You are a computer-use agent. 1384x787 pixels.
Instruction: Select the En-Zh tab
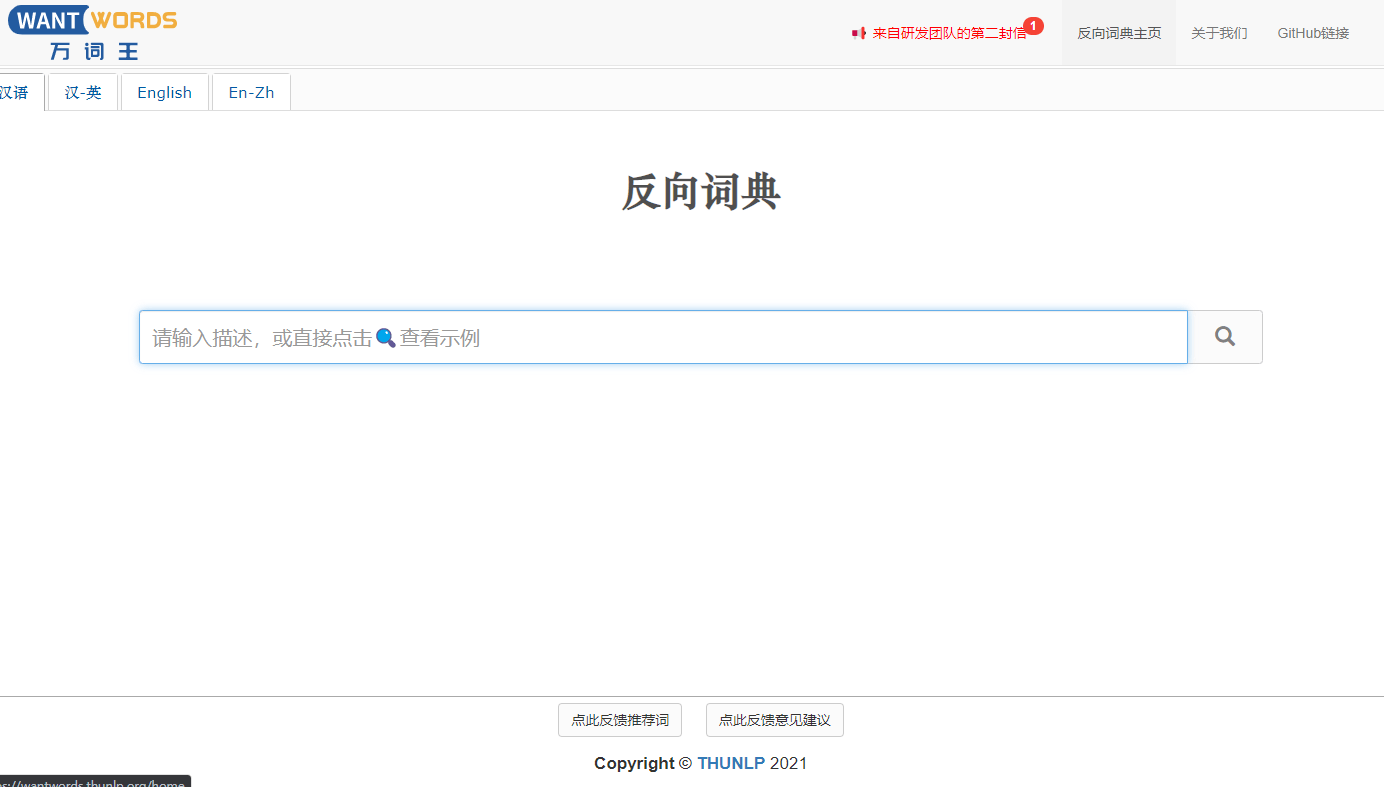(250, 92)
